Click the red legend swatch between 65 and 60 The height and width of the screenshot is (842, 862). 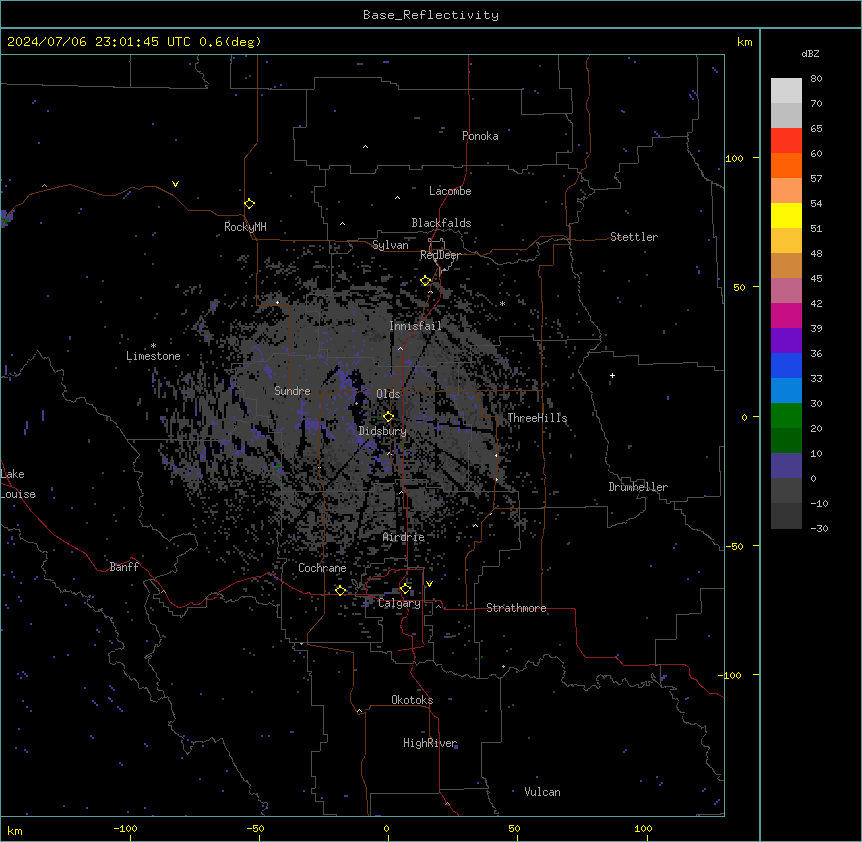(786, 141)
